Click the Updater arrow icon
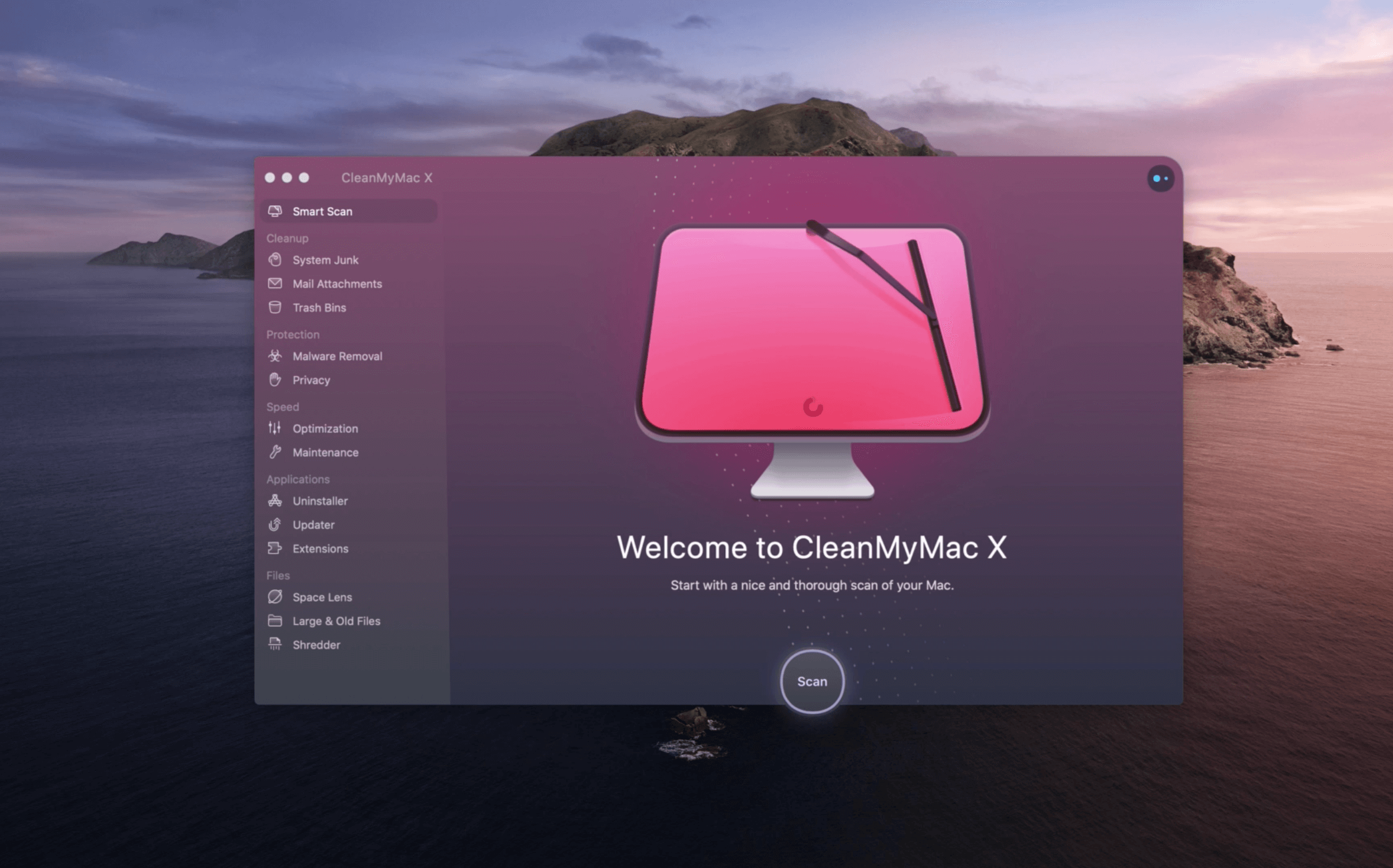The image size is (1393, 868). point(275,524)
